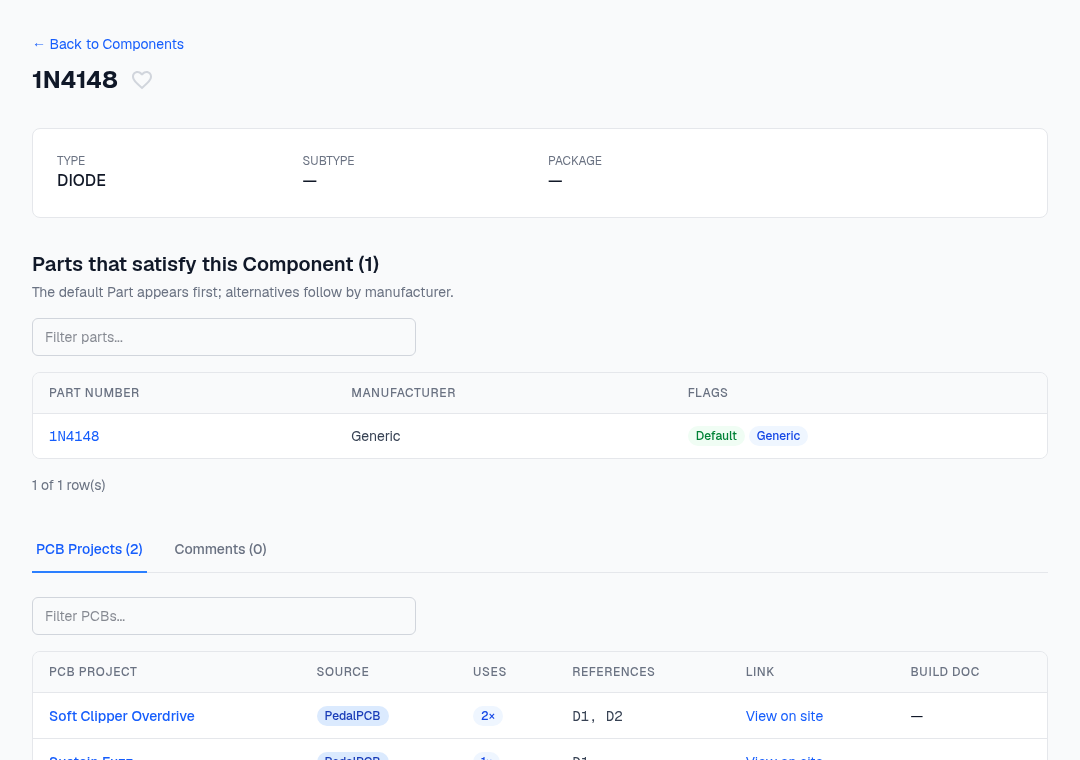This screenshot has height=760, width=1080.
Task: Select the D1, D2 references cell
Action: (597, 716)
